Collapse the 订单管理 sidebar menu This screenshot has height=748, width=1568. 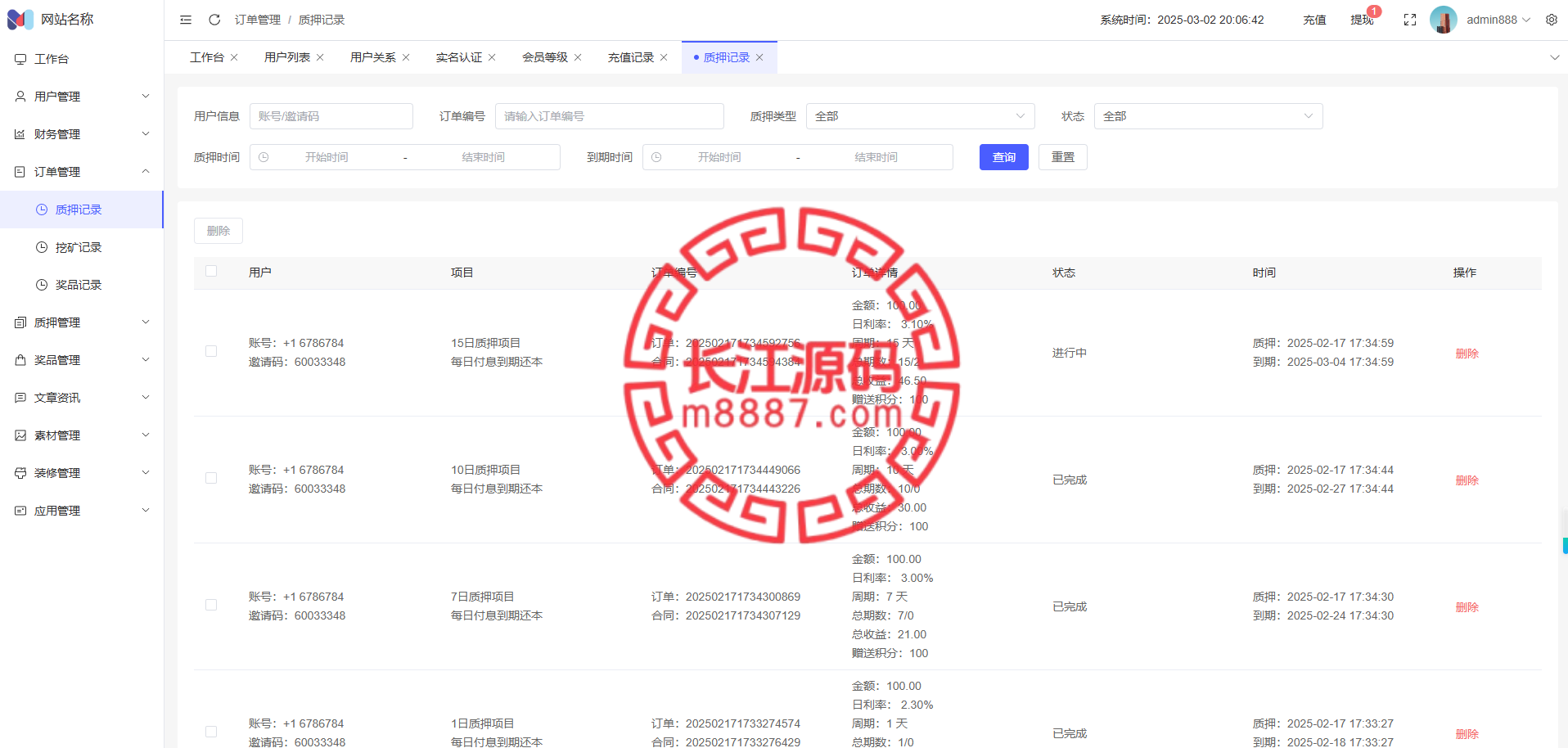pyautogui.click(x=82, y=172)
